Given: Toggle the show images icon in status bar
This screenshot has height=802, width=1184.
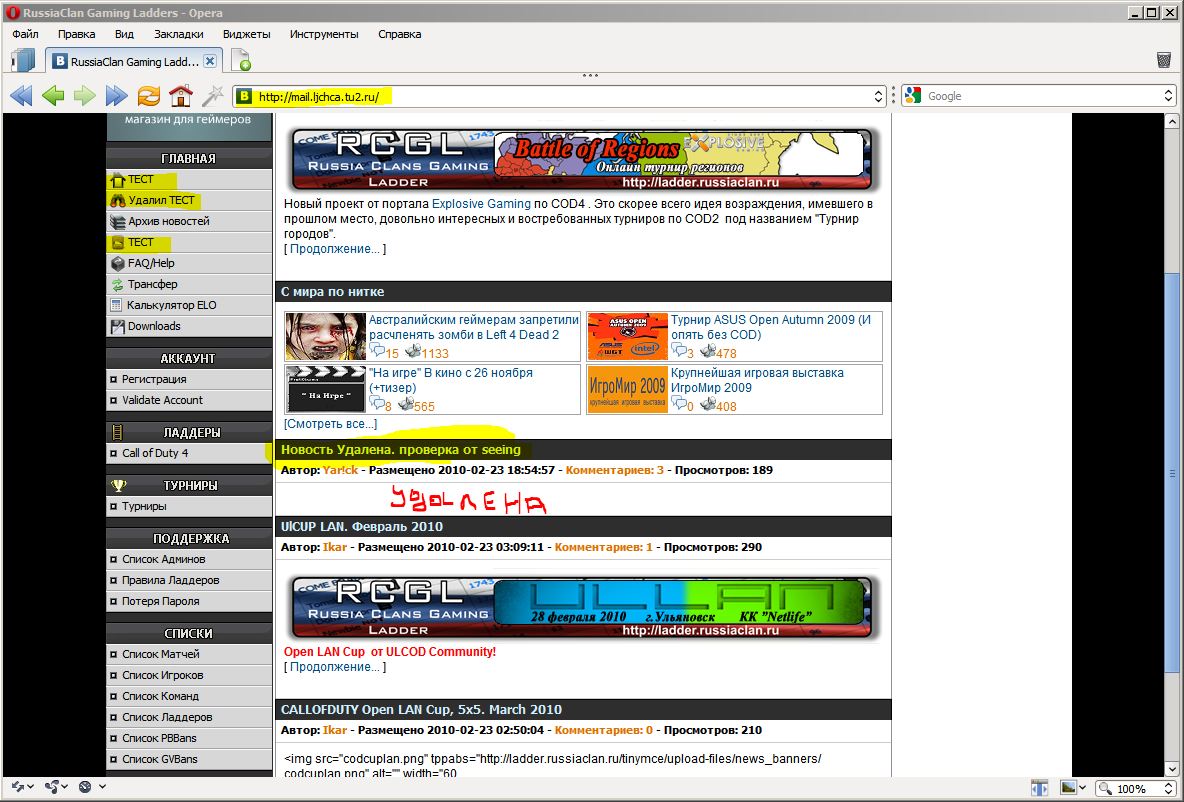Looking at the screenshot, I should pos(1068,788).
